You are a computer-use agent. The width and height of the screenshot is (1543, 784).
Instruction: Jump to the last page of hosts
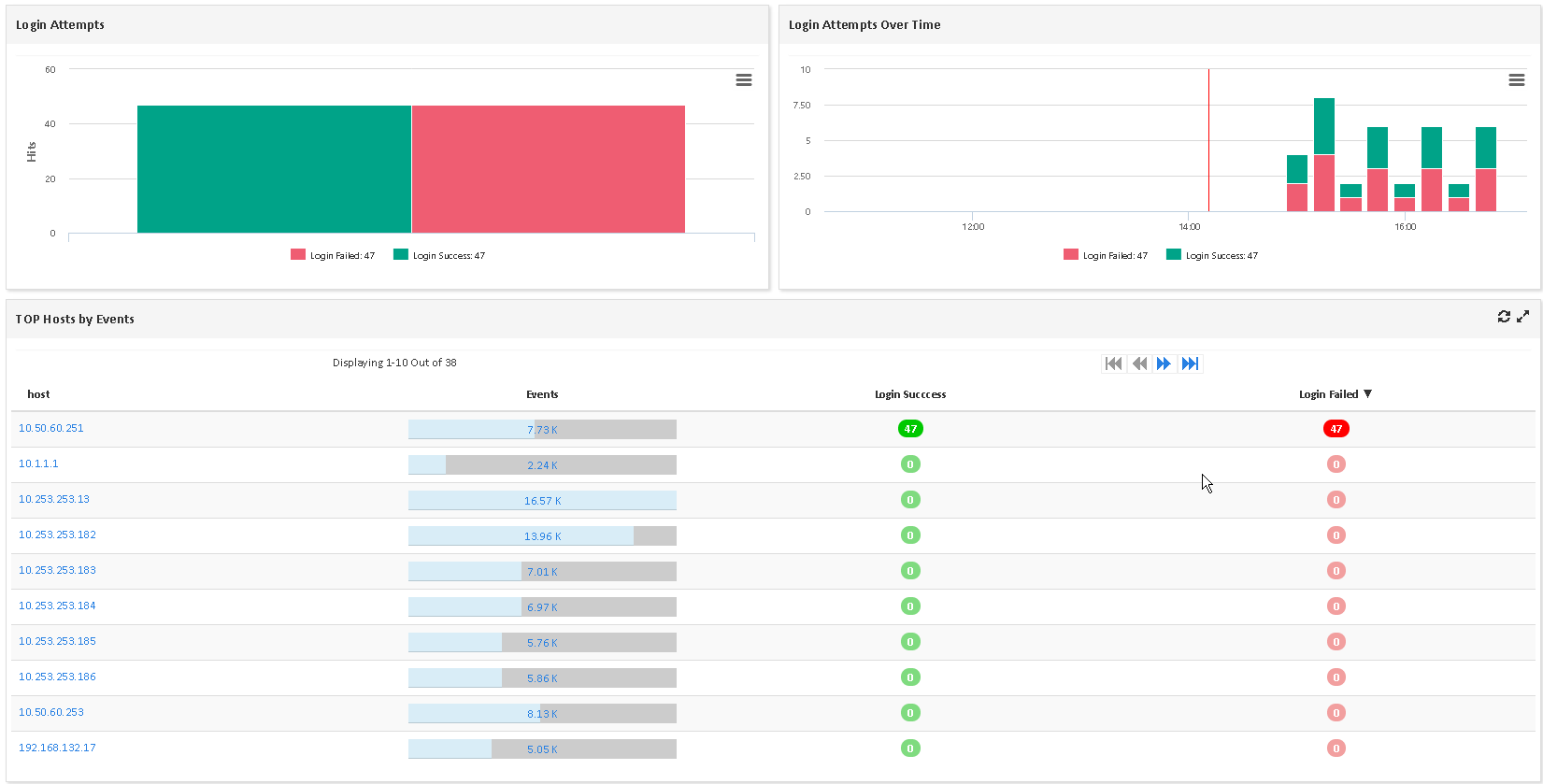(1190, 363)
